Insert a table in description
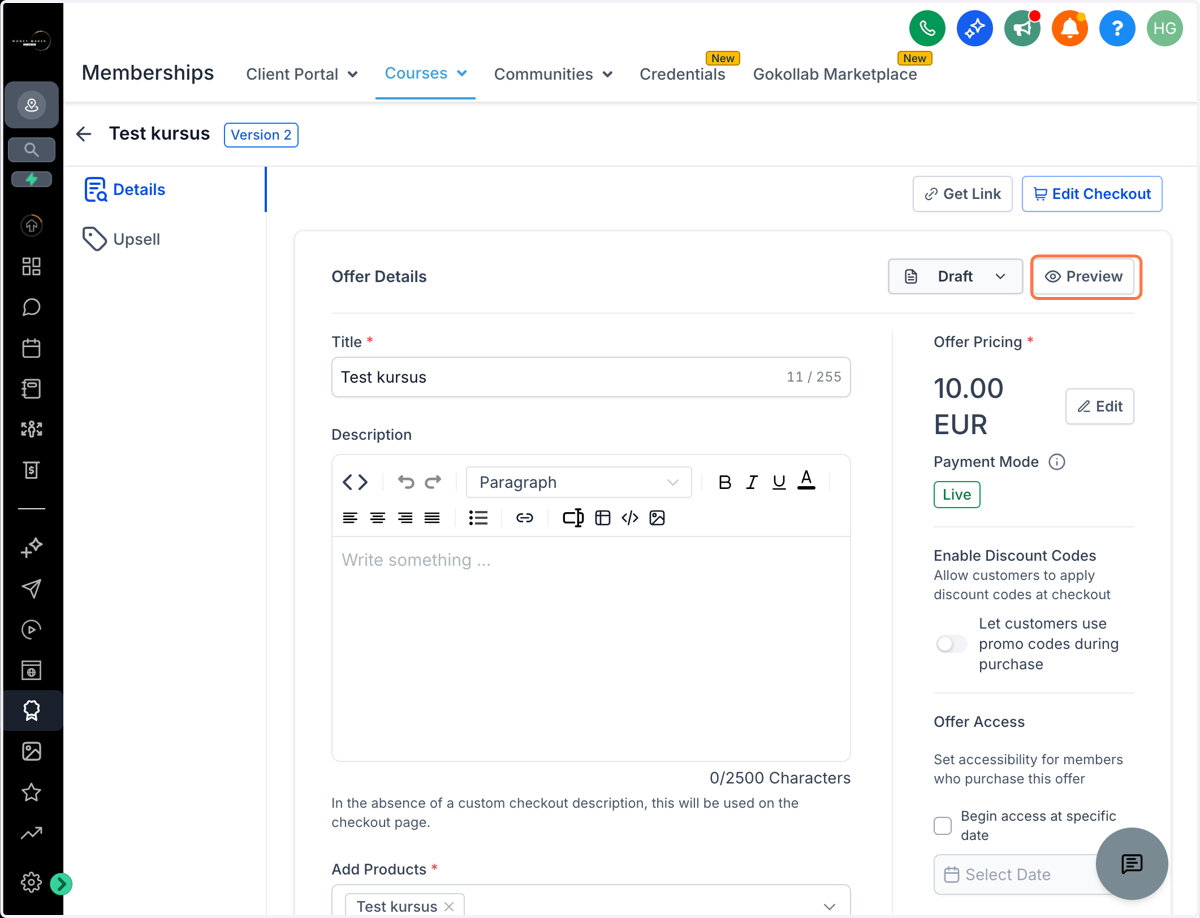 coord(603,518)
